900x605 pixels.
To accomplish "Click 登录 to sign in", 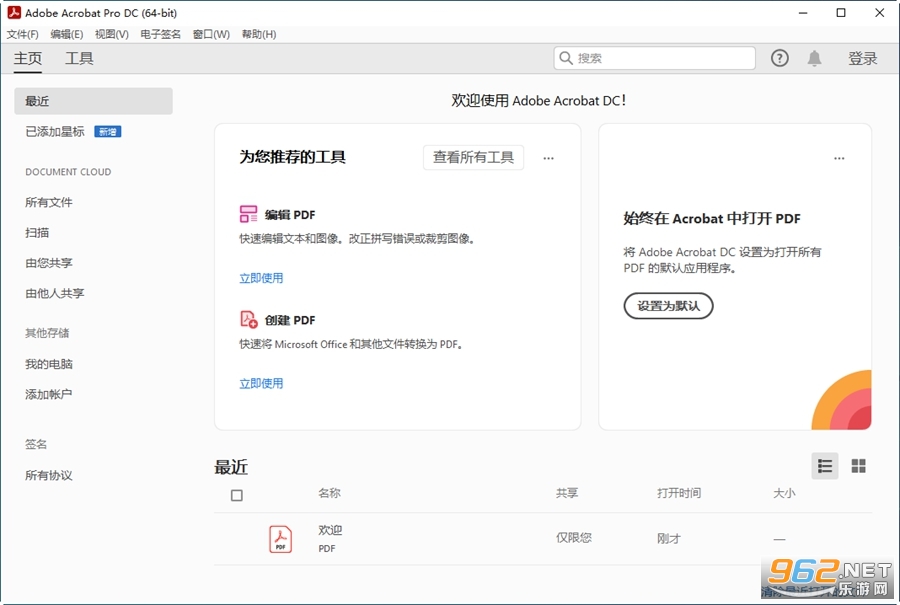I will (x=863, y=59).
